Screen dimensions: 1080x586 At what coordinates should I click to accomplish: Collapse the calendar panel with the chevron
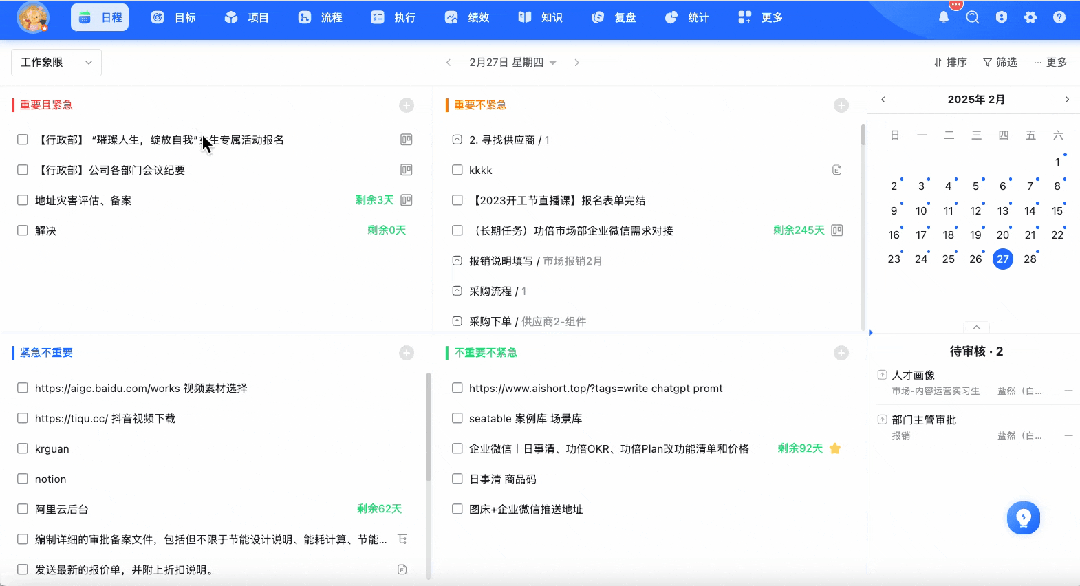click(976, 326)
